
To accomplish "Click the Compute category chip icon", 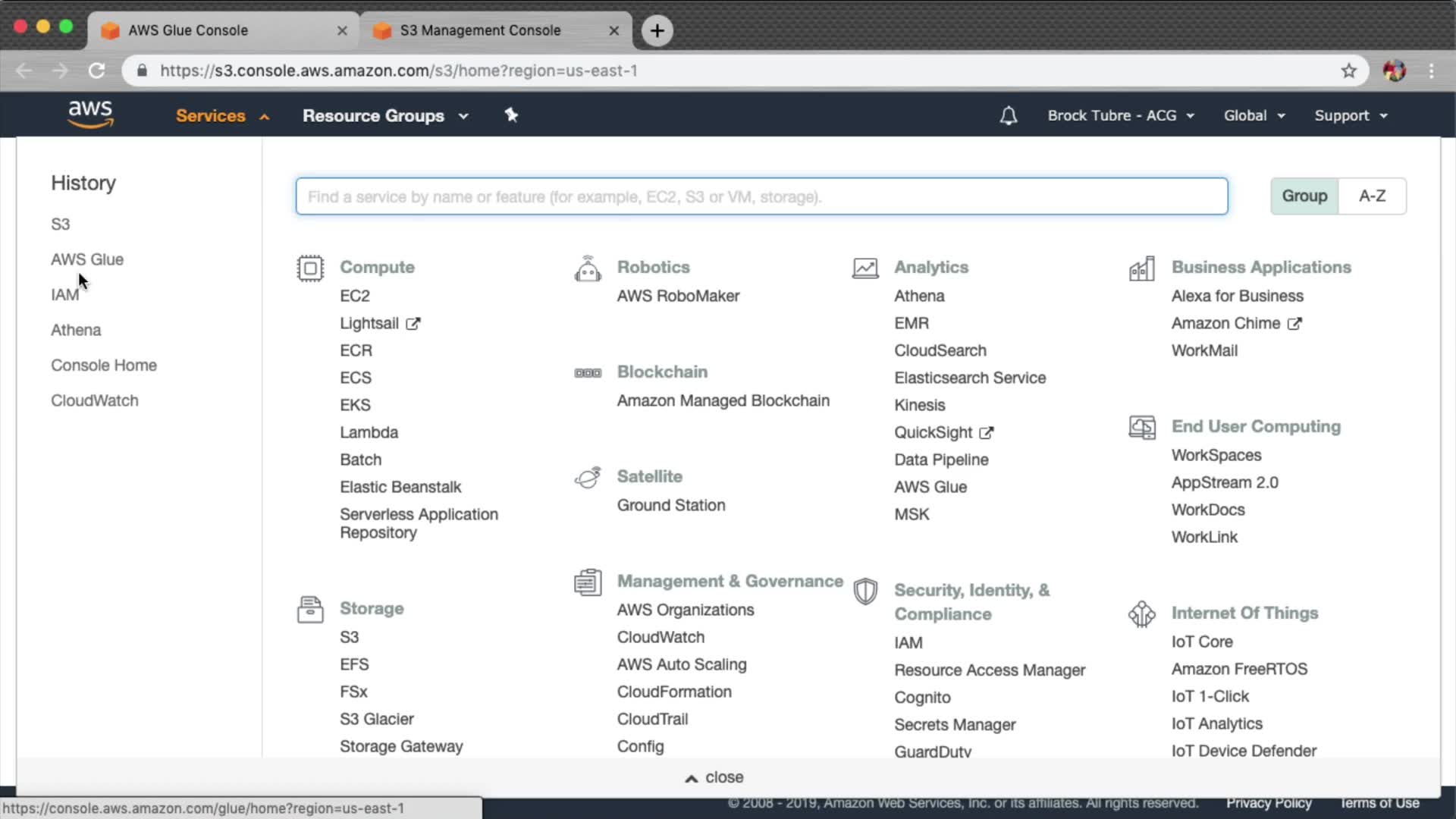I will (310, 268).
